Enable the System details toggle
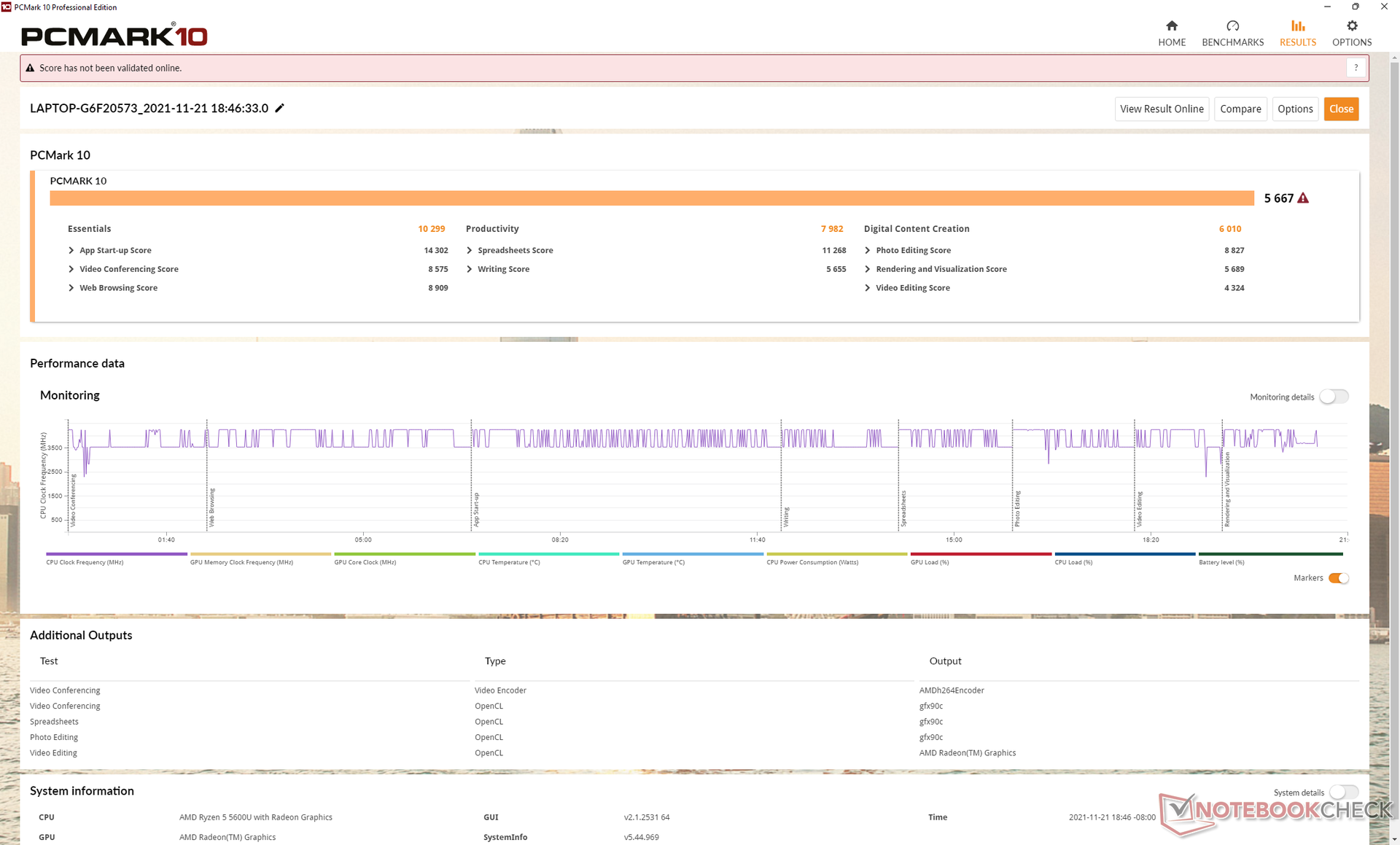1400x845 pixels. (x=1343, y=792)
